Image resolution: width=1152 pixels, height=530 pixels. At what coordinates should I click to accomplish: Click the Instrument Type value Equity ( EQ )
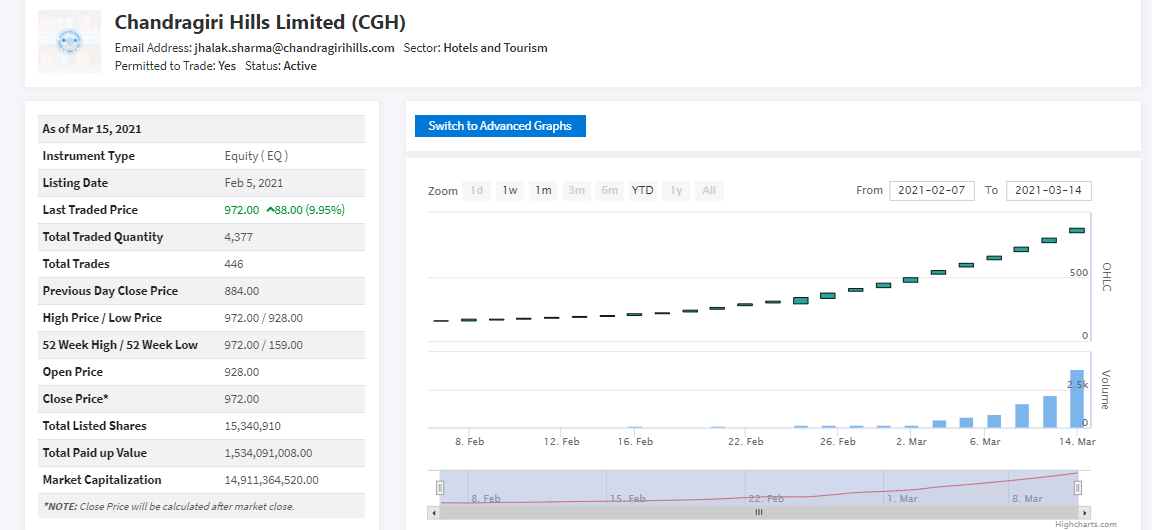(x=256, y=156)
